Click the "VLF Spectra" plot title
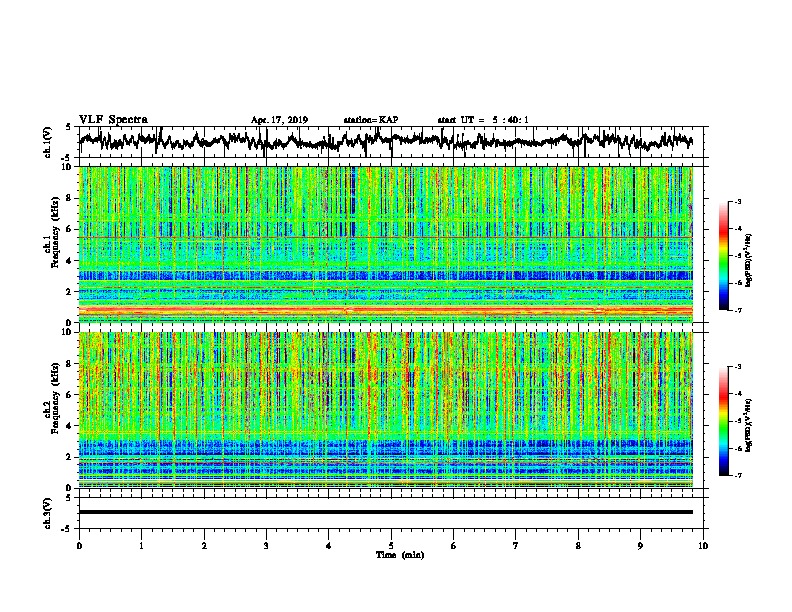The width and height of the screenshot is (792, 612). 113,120
